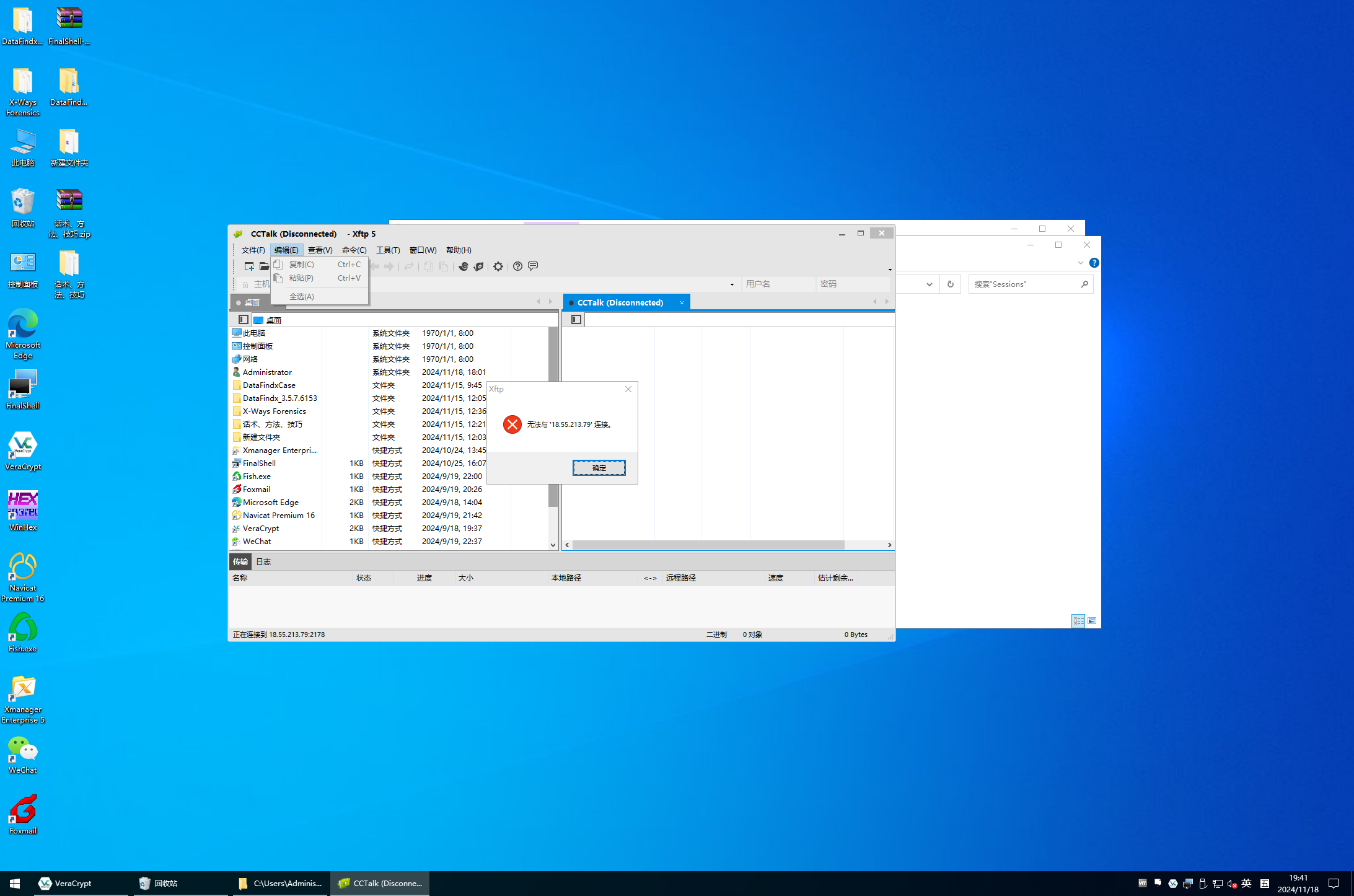
Task: Choose 复制(C) in the edit menu
Action: (320, 265)
